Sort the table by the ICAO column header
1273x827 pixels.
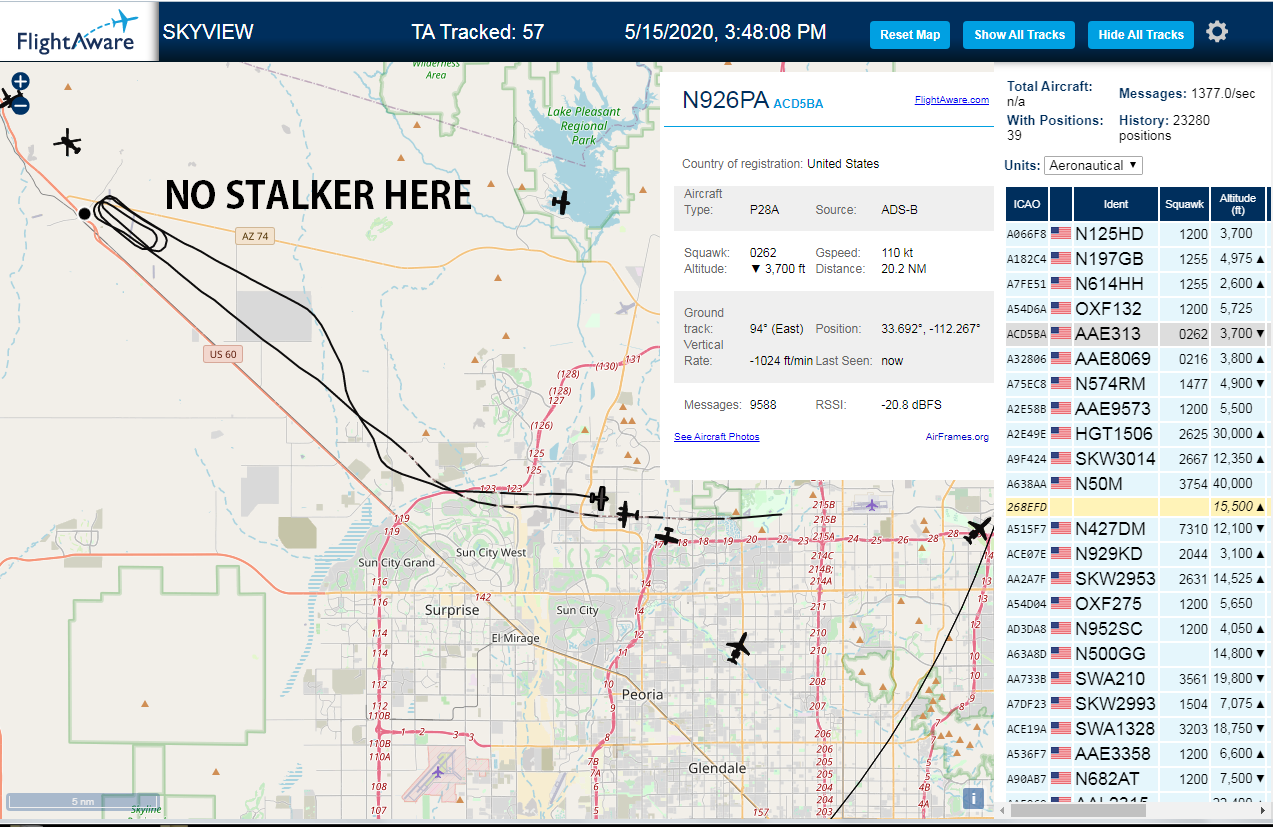(1026, 204)
